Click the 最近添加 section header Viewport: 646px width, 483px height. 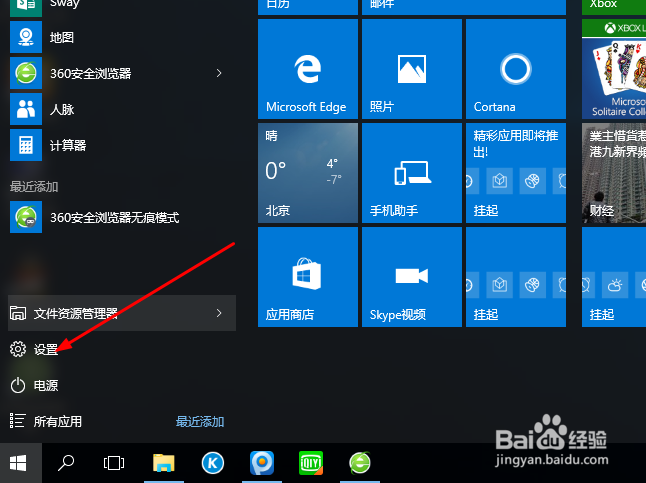click(x=34, y=187)
